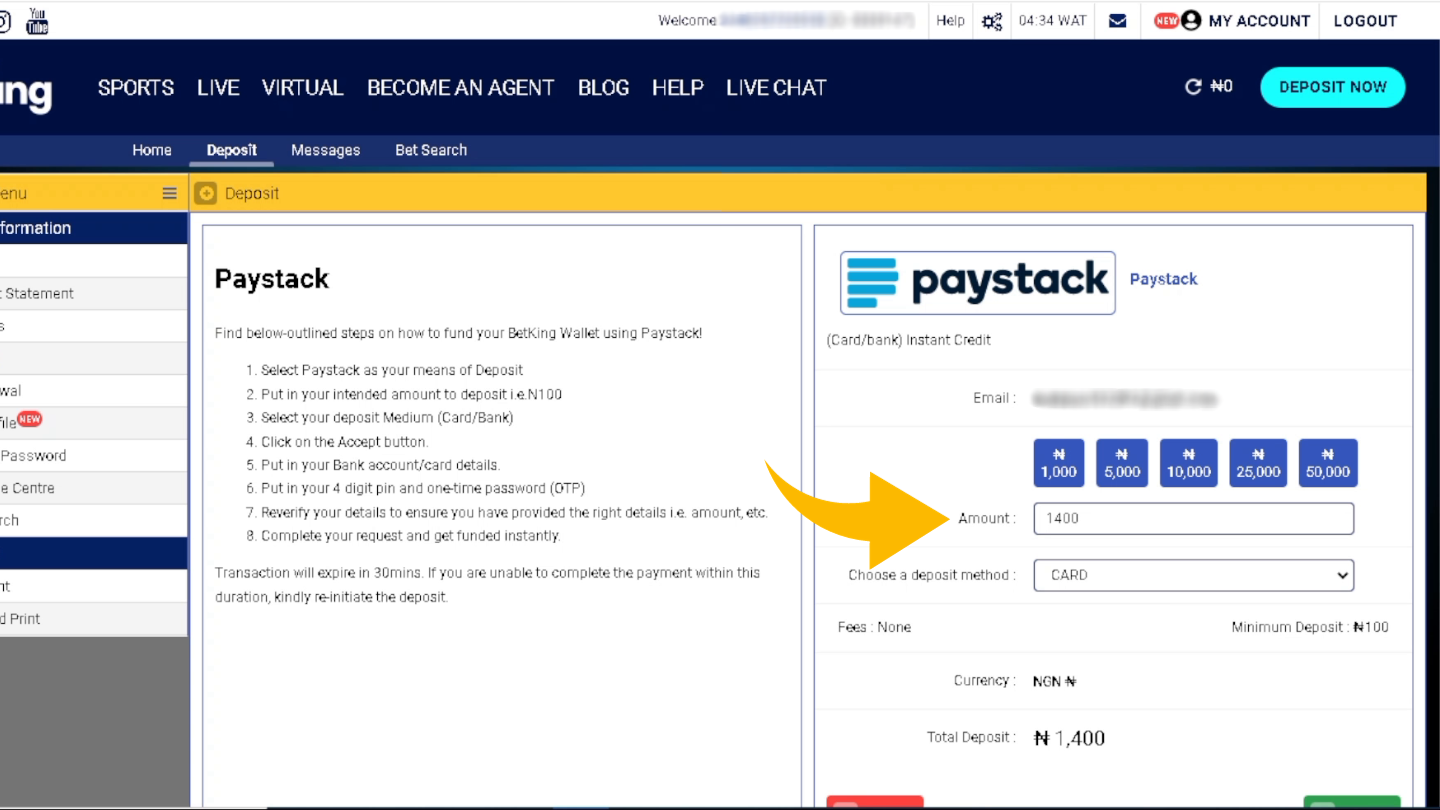Click the NEW badge near My Account
1440x810 pixels.
pyautogui.click(x=1166, y=20)
